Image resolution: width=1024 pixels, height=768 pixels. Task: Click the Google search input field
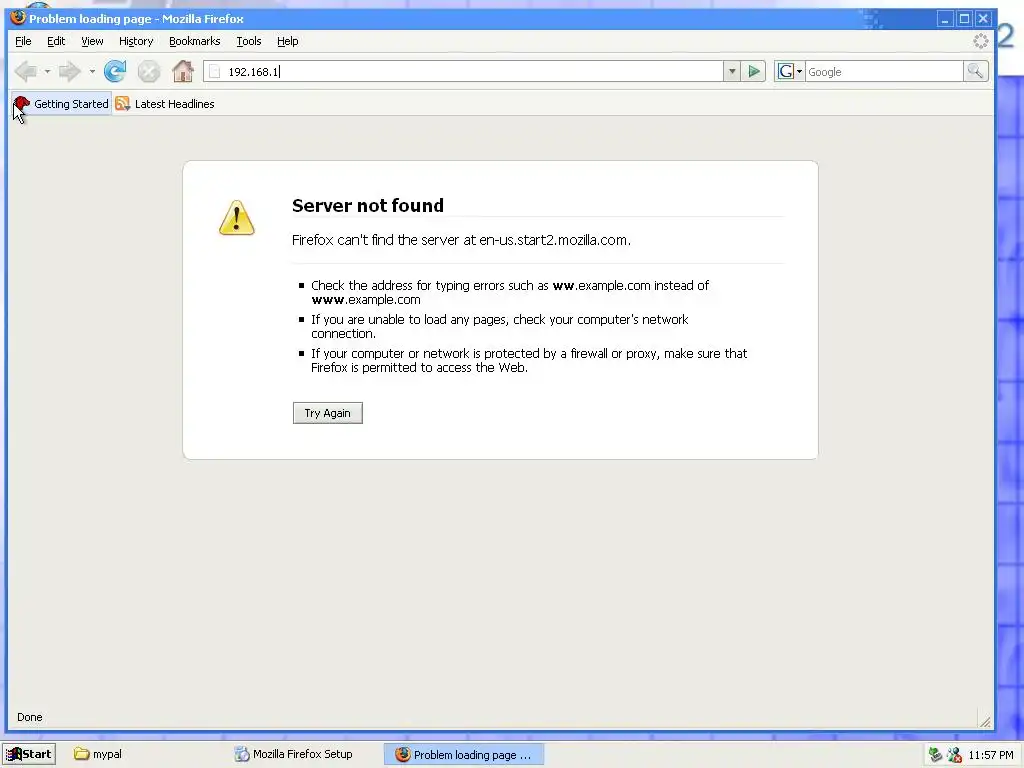pyautogui.click(x=884, y=72)
